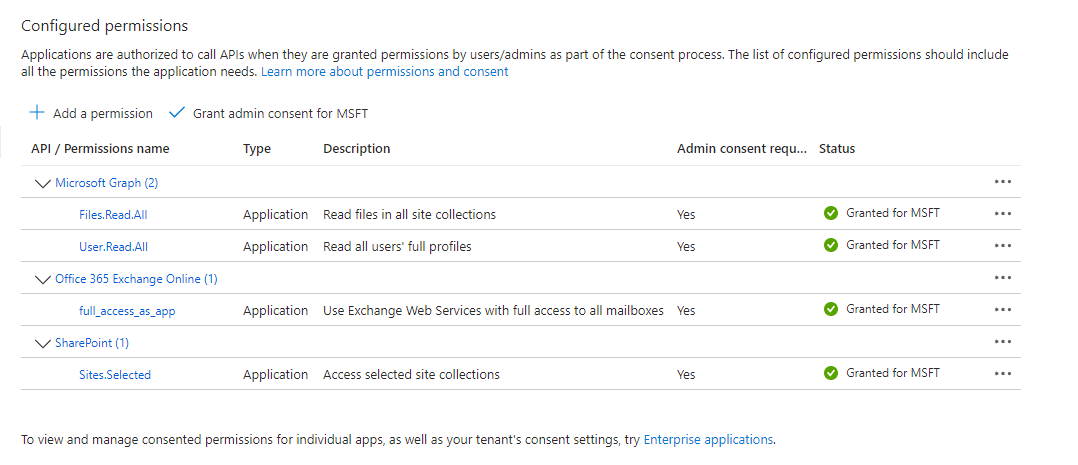Open the User.Read.All permission link
Viewport: 1078px width, 465px height.
tap(113, 246)
